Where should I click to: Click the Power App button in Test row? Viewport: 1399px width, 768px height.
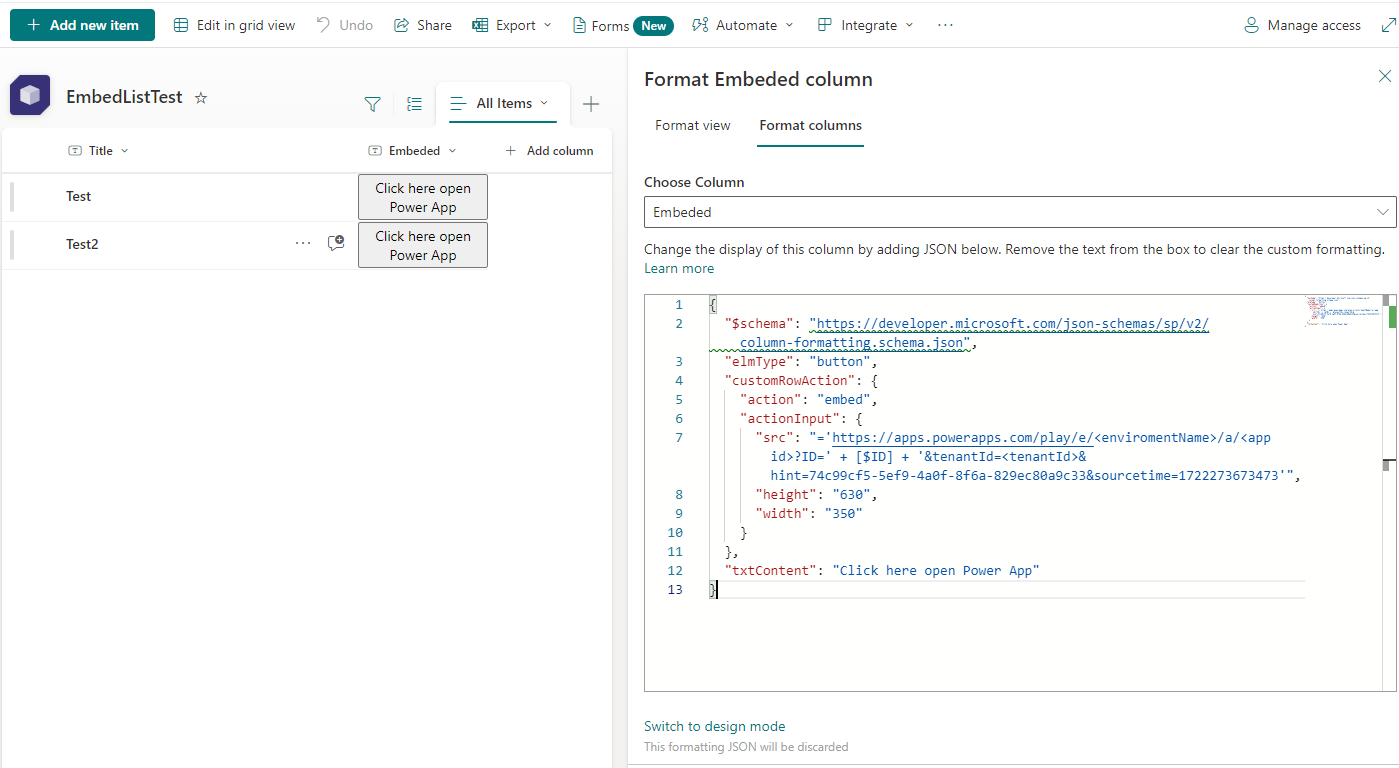pyautogui.click(x=423, y=197)
